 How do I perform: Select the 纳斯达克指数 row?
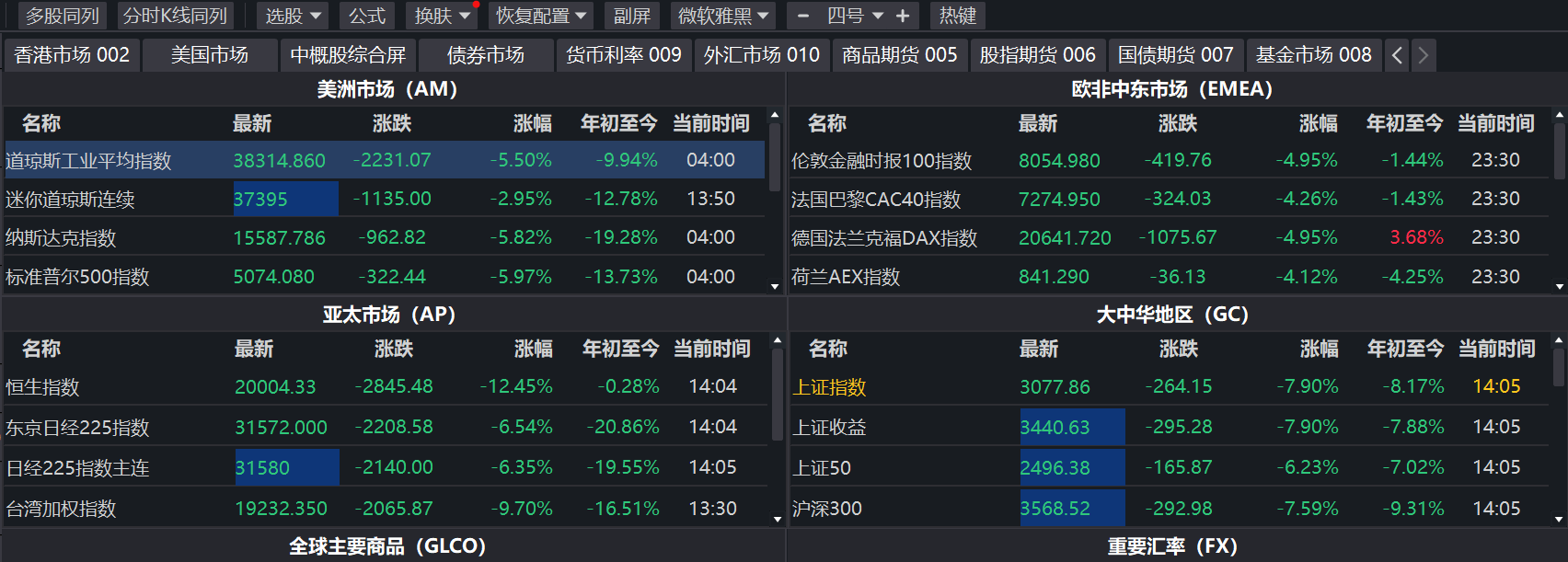pyautogui.click(x=62, y=238)
